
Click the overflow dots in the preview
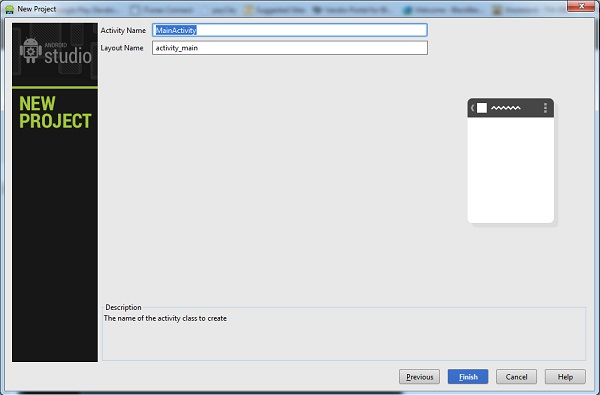[x=545, y=108]
